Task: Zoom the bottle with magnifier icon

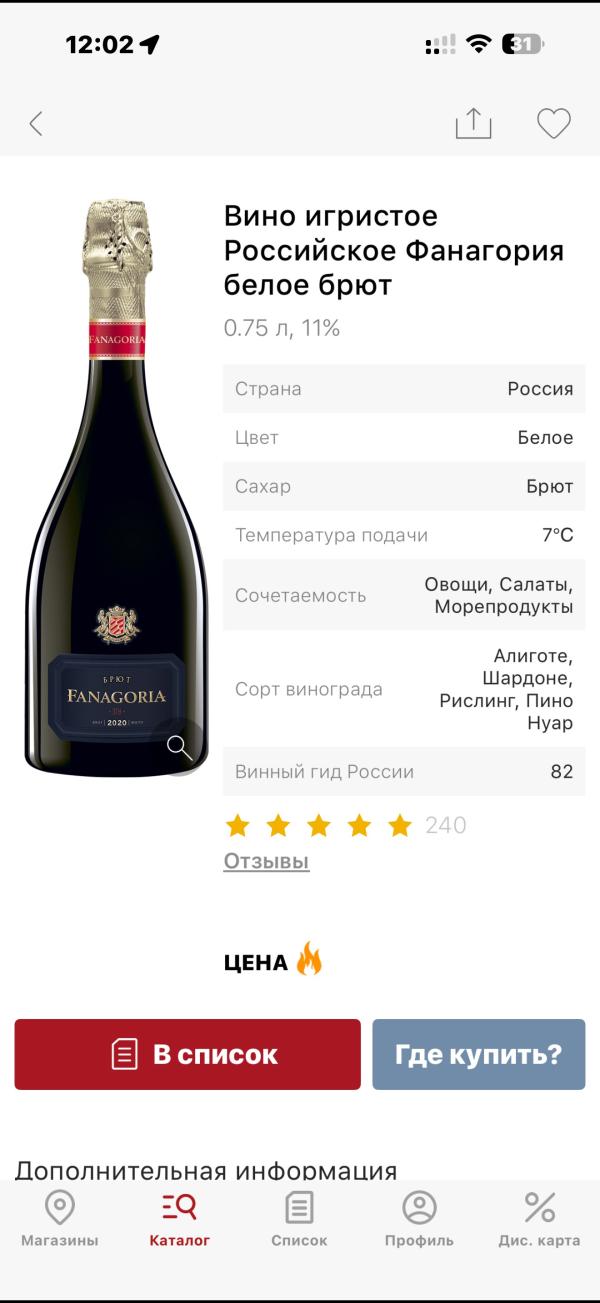Action: click(x=180, y=747)
